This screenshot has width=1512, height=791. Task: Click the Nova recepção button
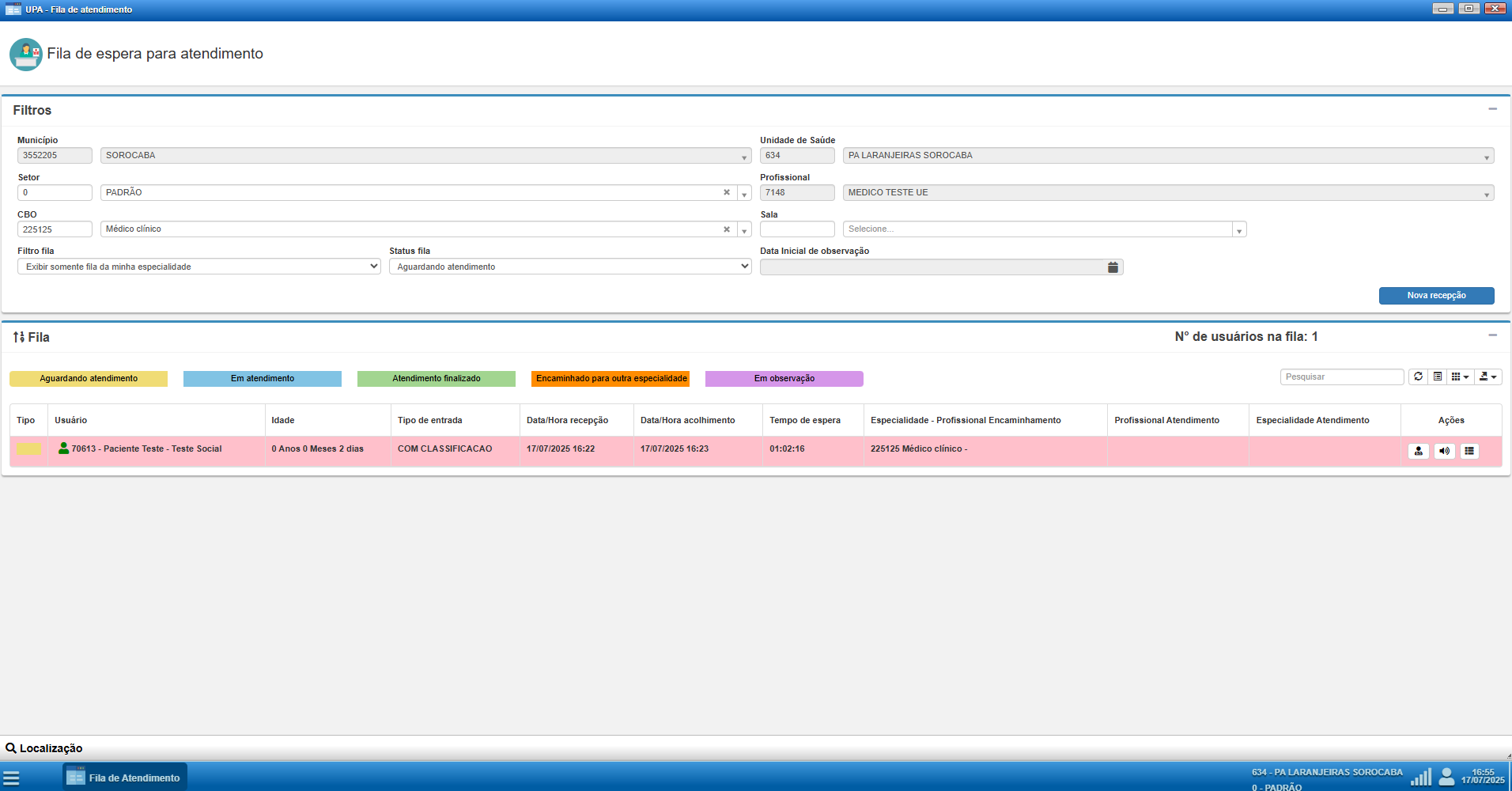1436,295
